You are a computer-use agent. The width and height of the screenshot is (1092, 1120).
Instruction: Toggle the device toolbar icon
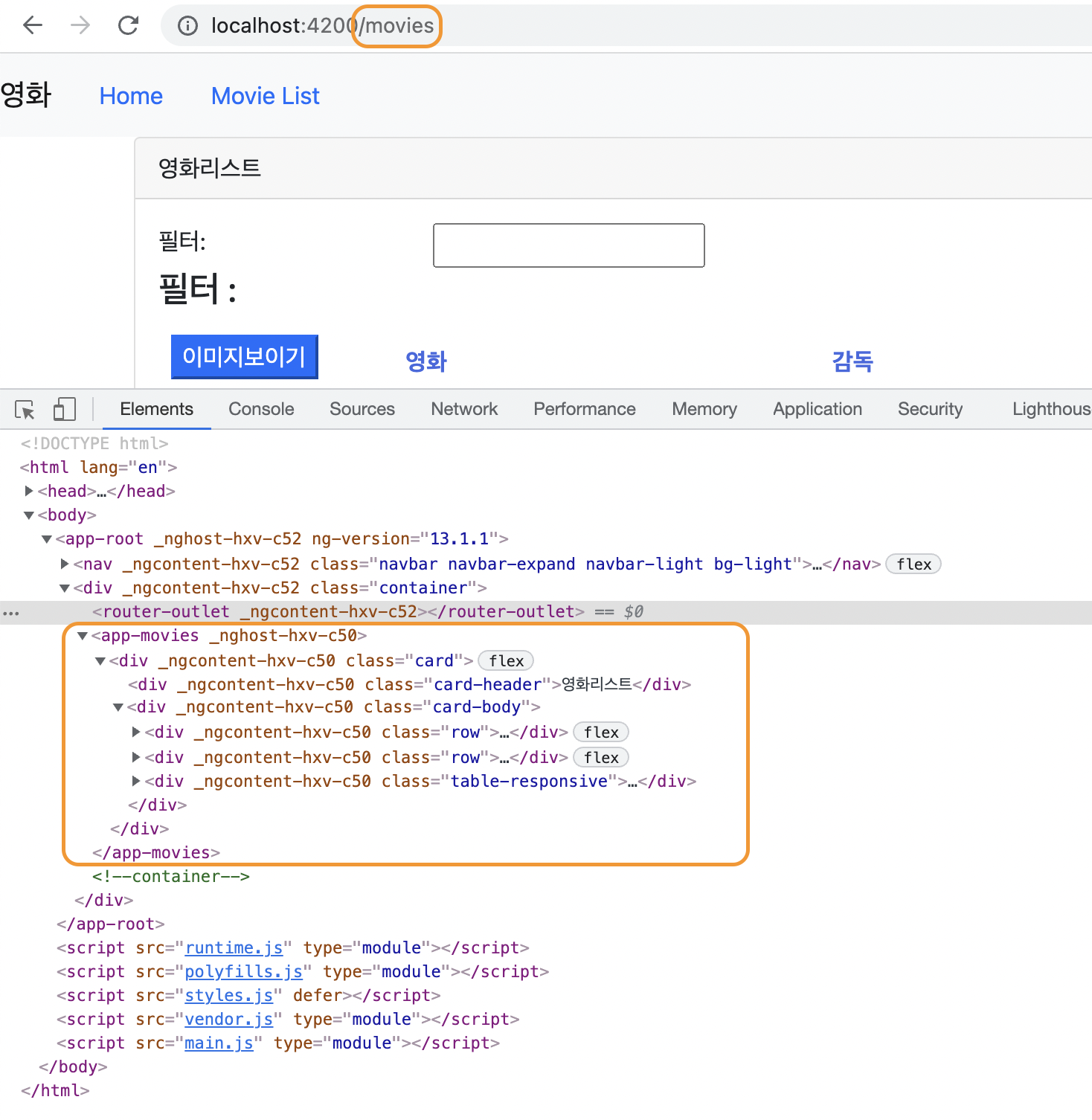click(65, 409)
